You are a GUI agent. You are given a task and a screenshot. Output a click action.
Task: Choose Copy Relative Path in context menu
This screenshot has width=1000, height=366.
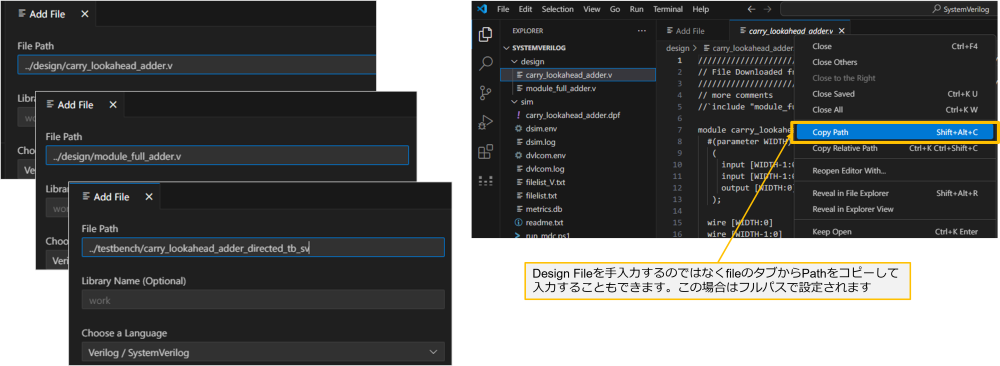coord(894,149)
